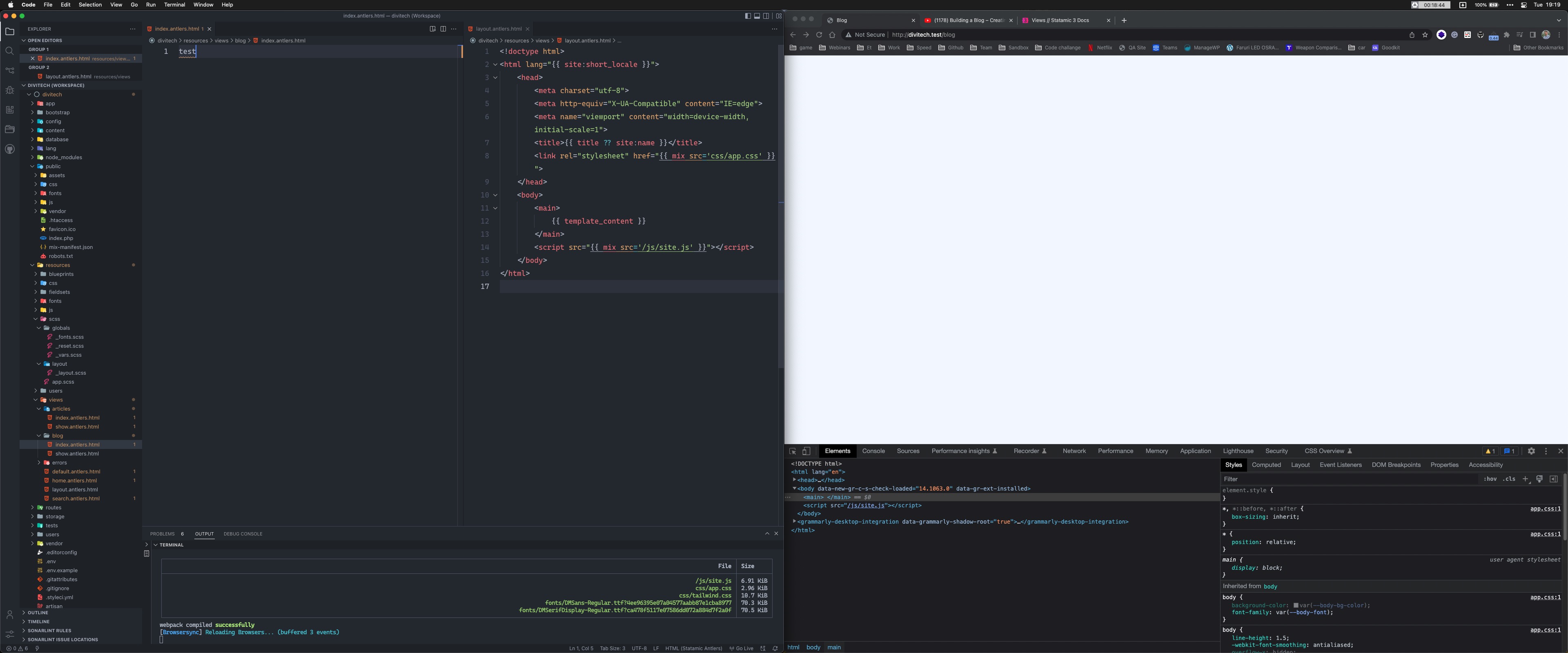
Task: Click the Explorer files icon in activity bar
Action: click(x=10, y=32)
